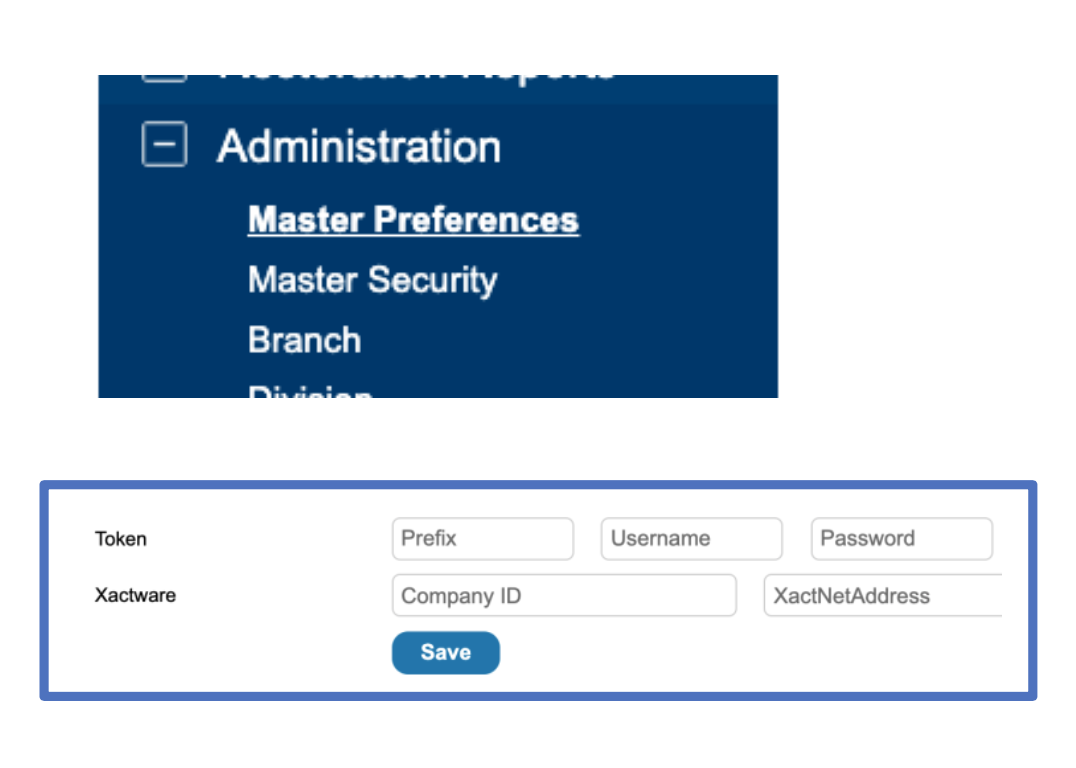Select Branch from the Administration menu
This screenshot has height=768, width=1076.
coord(303,340)
